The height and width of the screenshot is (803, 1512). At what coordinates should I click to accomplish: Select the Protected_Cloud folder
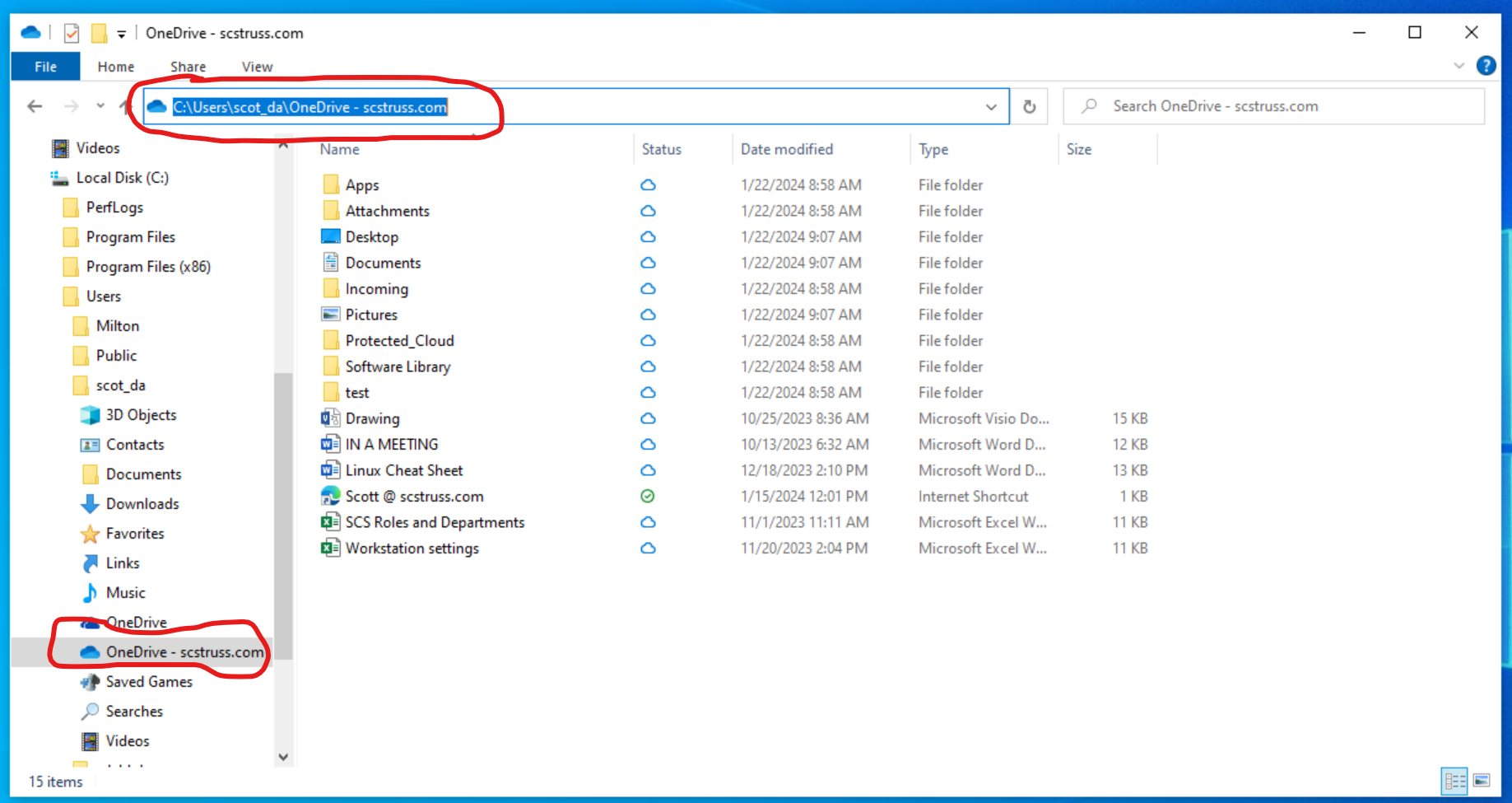pyautogui.click(x=399, y=341)
